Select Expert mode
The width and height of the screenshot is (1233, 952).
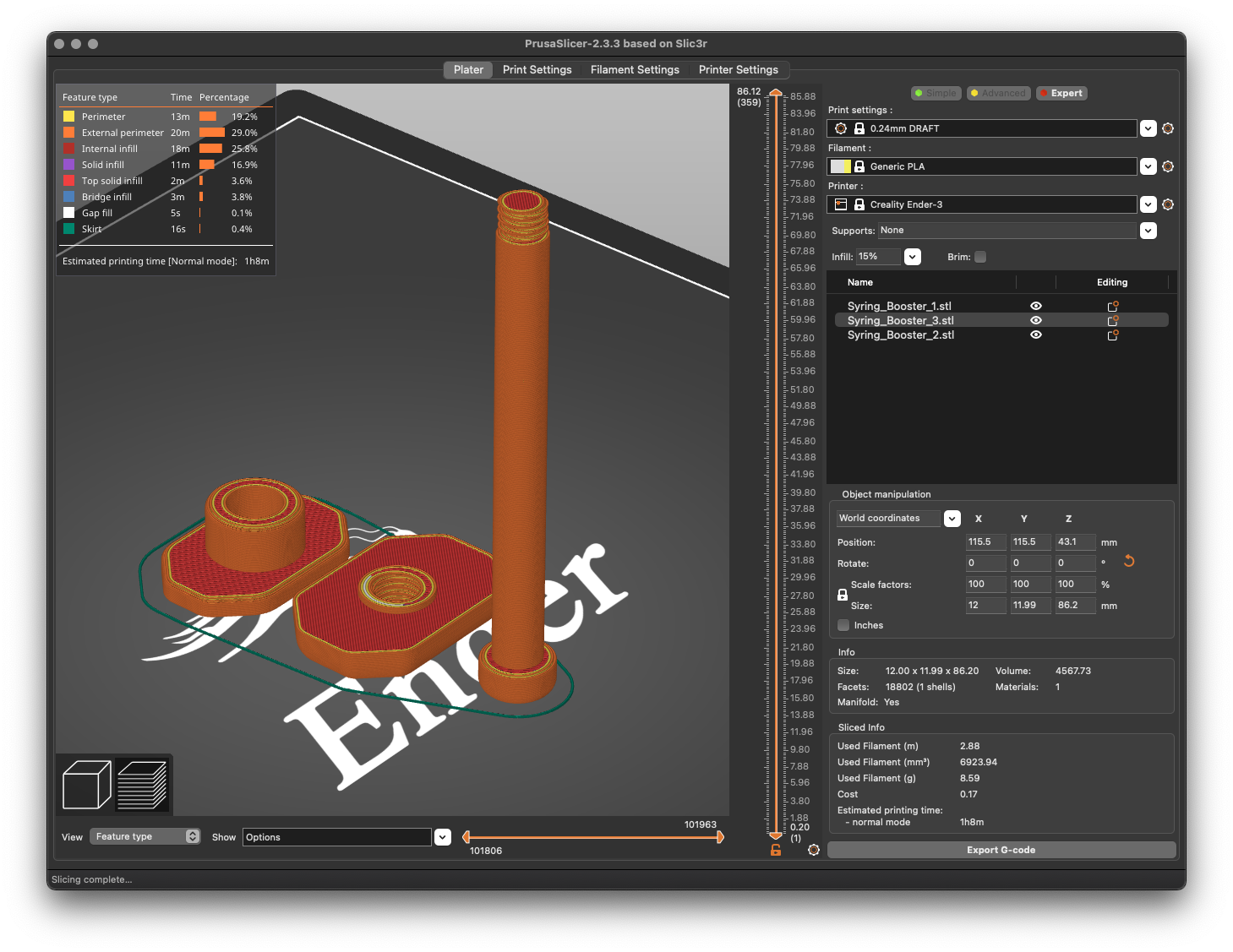pos(1061,93)
